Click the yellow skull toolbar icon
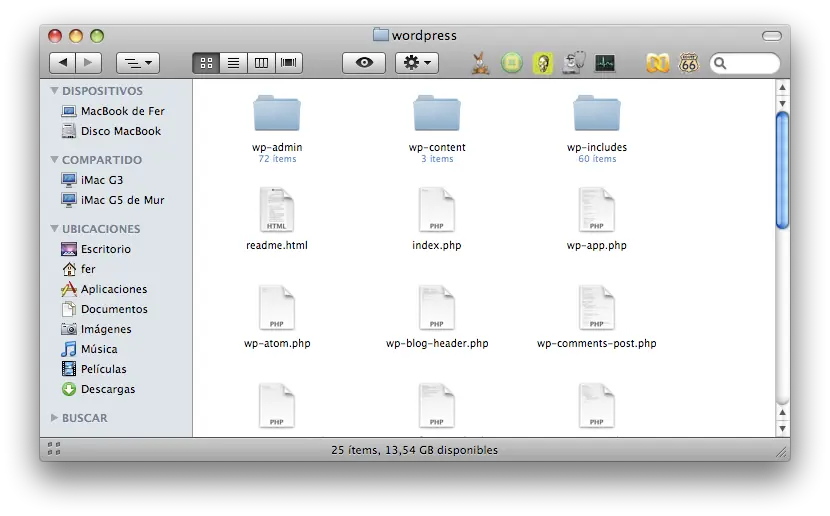Image resolution: width=830 pixels, height=516 pixels. pyautogui.click(x=543, y=63)
